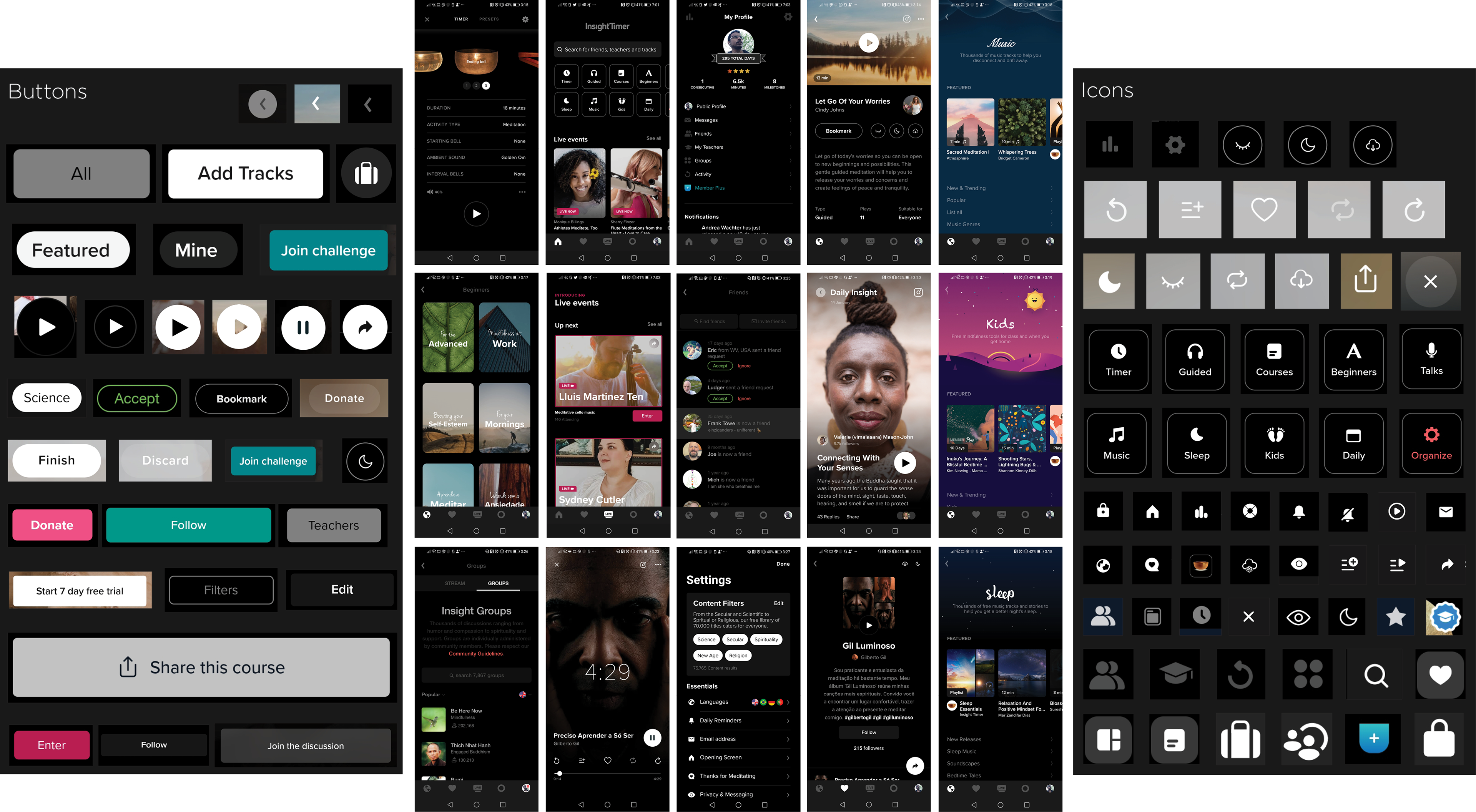Switch to the GROUPS tab on Groups screen
Screen dimensions: 1476x812
click(498, 583)
